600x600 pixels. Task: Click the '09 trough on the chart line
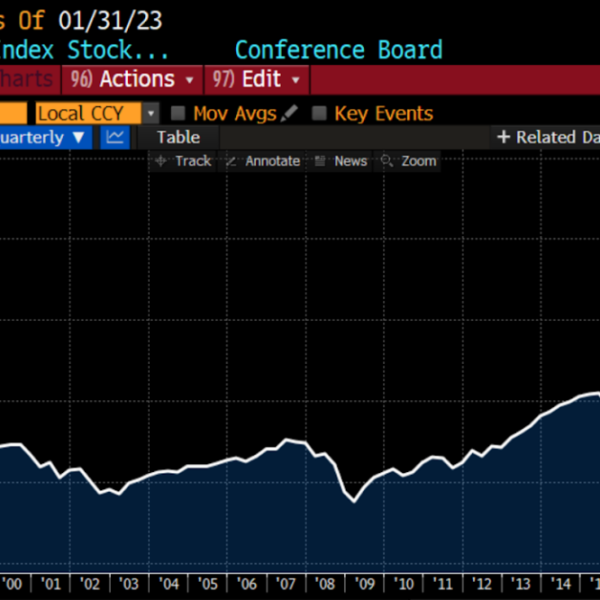coord(354,501)
